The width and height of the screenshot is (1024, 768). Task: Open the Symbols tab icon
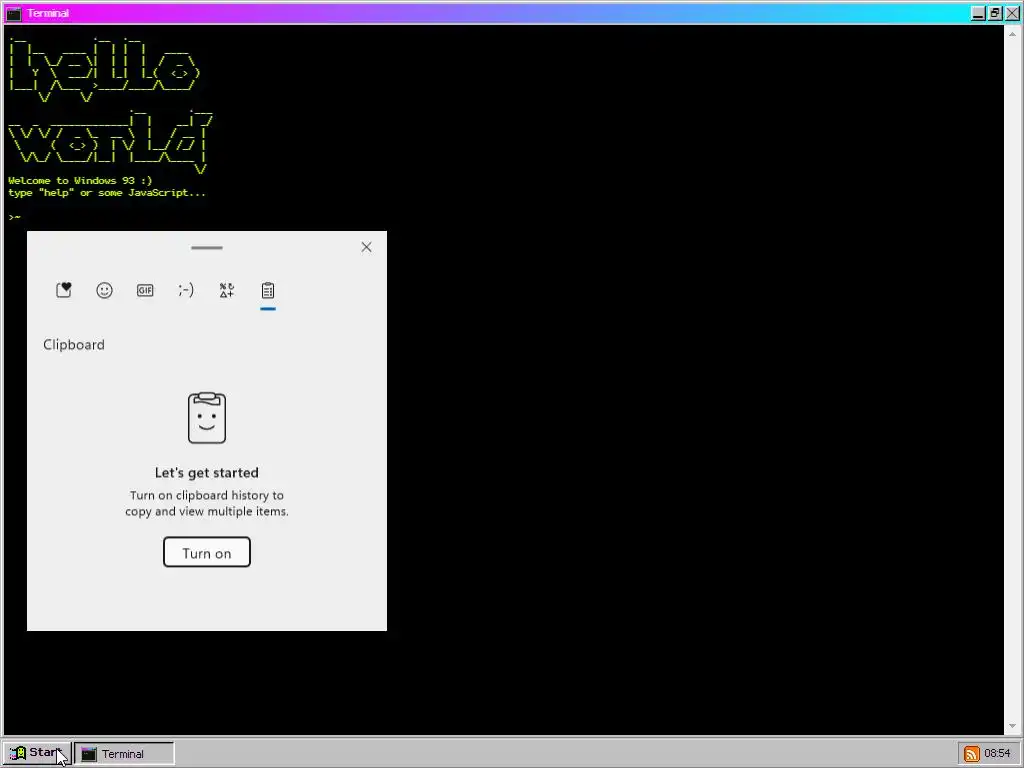227,290
